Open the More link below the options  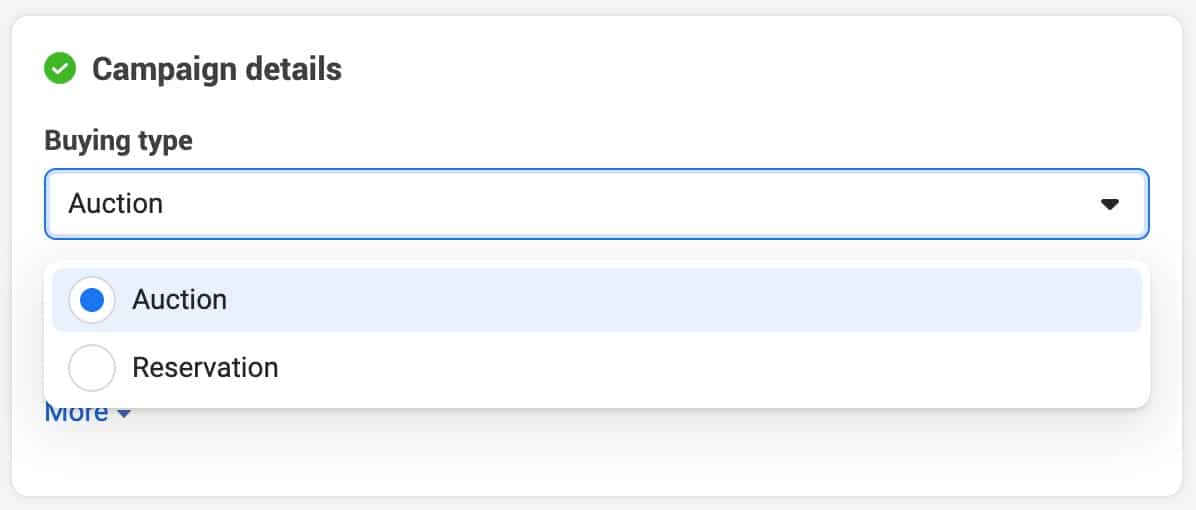pos(88,412)
